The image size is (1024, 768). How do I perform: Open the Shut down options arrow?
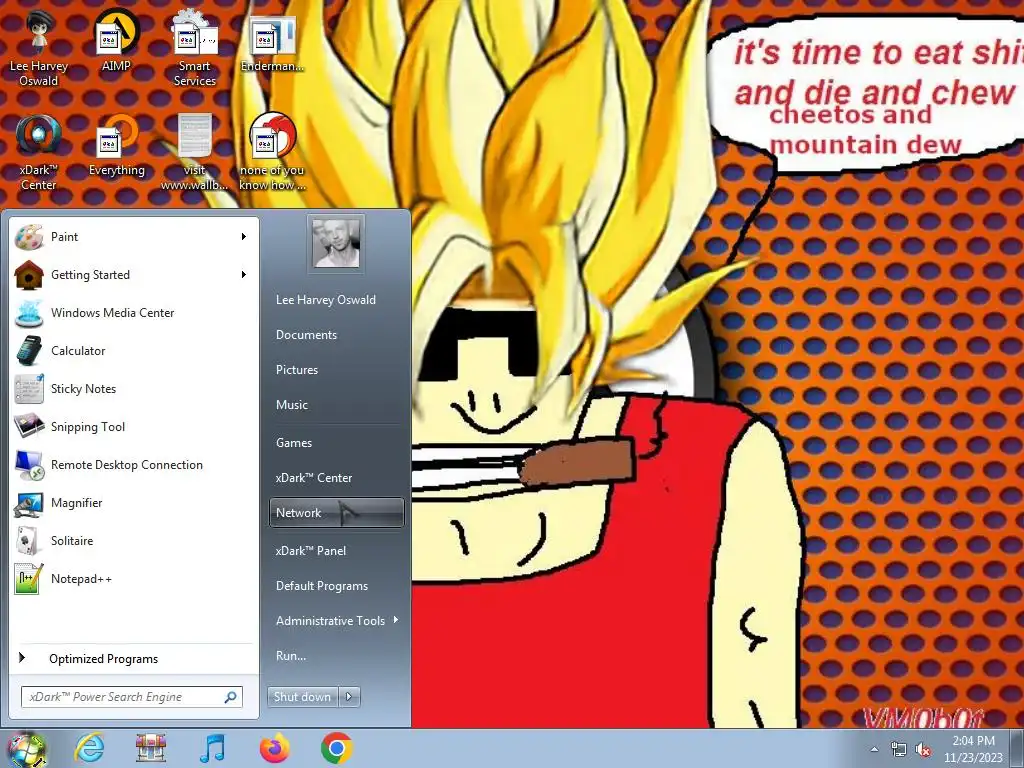pyautogui.click(x=349, y=697)
